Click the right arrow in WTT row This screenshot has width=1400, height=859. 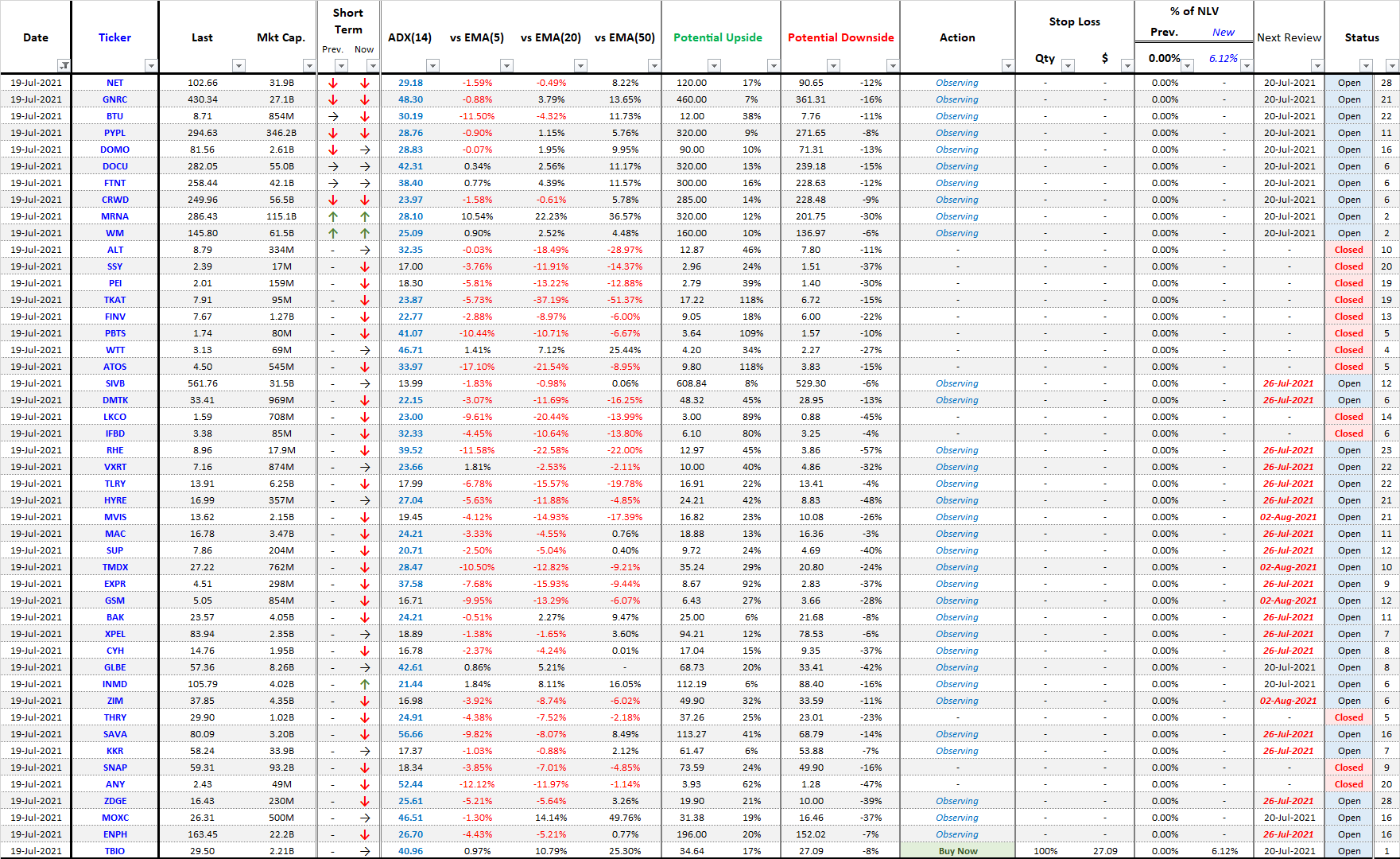[x=365, y=350]
